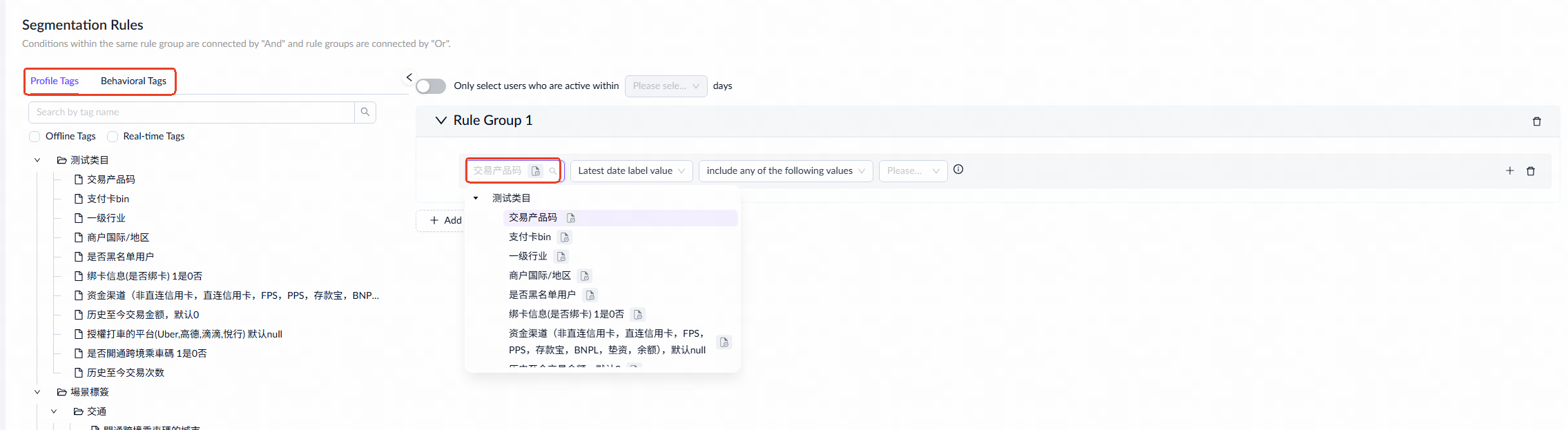The image size is (1568, 430).
Task: Click the Rule Group 1 delete trash icon
Action: tap(1536, 121)
